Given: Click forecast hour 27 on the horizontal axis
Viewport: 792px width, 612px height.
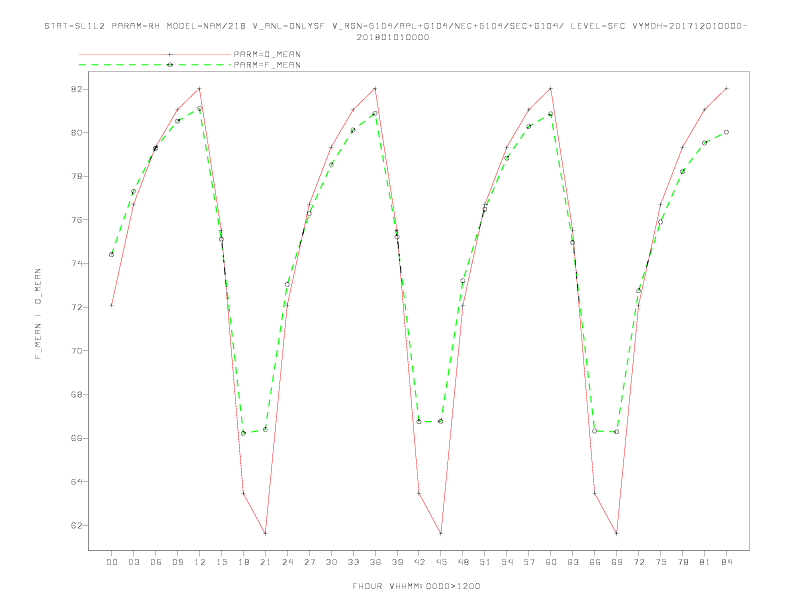Looking at the screenshot, I should point(309,562).
